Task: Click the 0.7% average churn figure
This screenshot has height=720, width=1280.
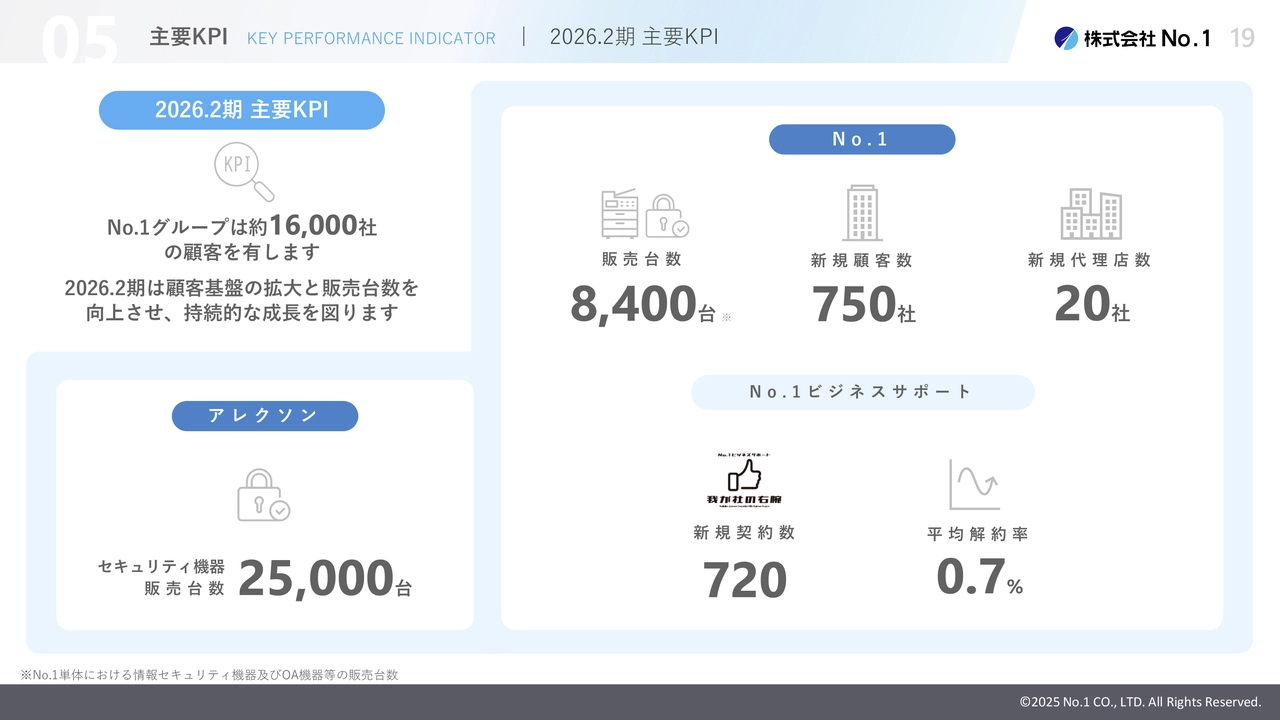Action: (979, 577)
